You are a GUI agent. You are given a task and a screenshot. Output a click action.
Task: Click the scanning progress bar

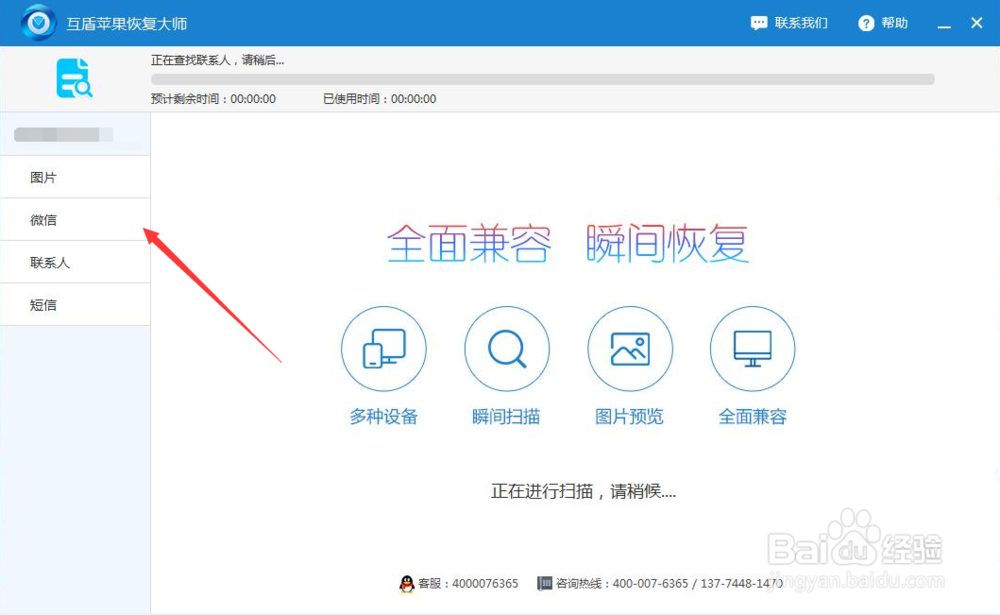(x=540, y=78)
